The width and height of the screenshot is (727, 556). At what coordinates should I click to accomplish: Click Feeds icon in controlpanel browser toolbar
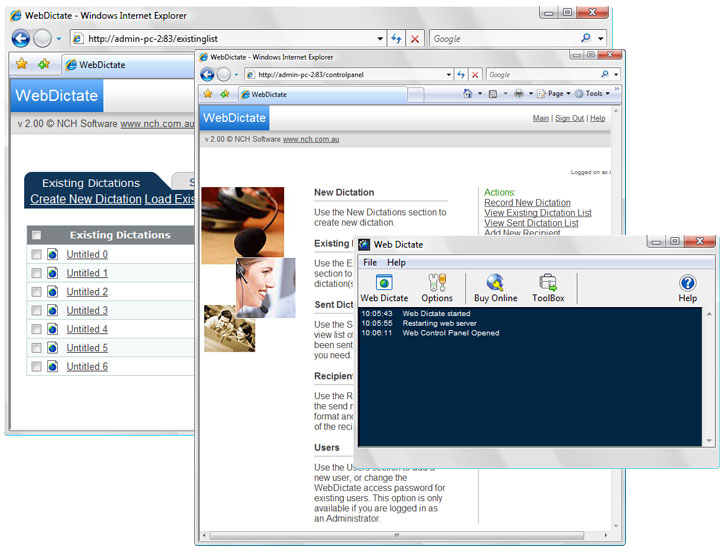click(x=493, y=94)
